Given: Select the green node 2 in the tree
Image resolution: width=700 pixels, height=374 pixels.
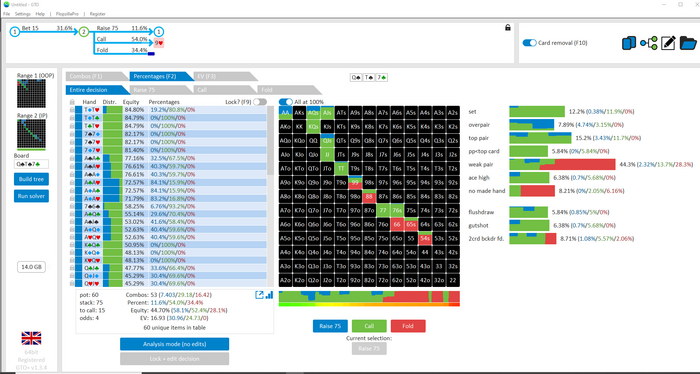Looking at the screenshot, I should click(x=83, y=32).
